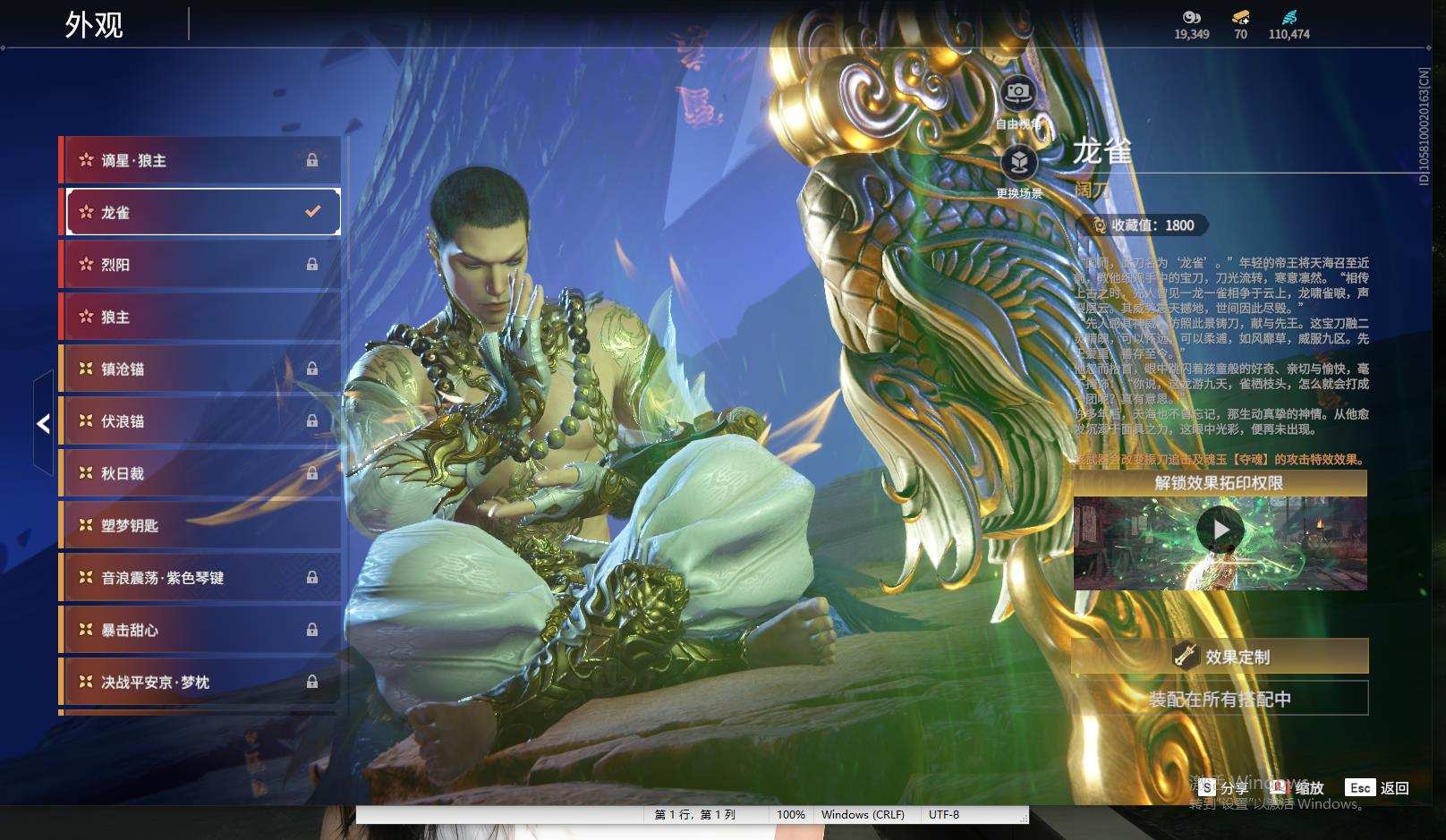Click the 解锁效果拓印权限 banner
The width and height of the screenshot is (1446, 840).
1220,483
